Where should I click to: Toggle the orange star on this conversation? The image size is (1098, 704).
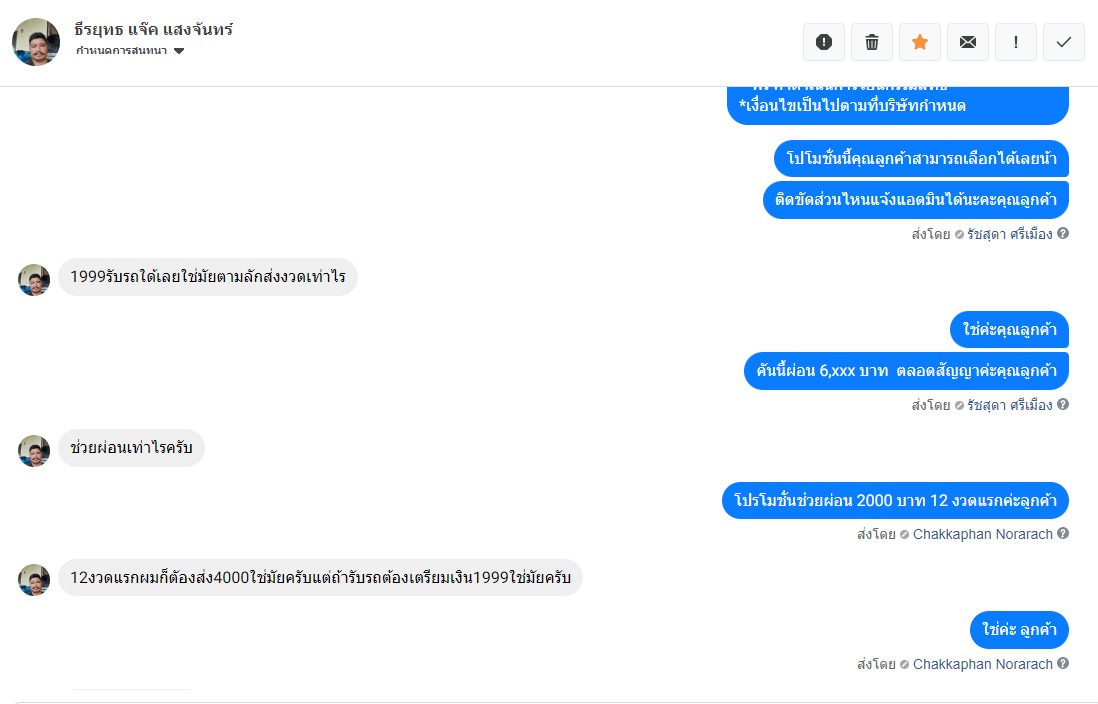[920, 42]
